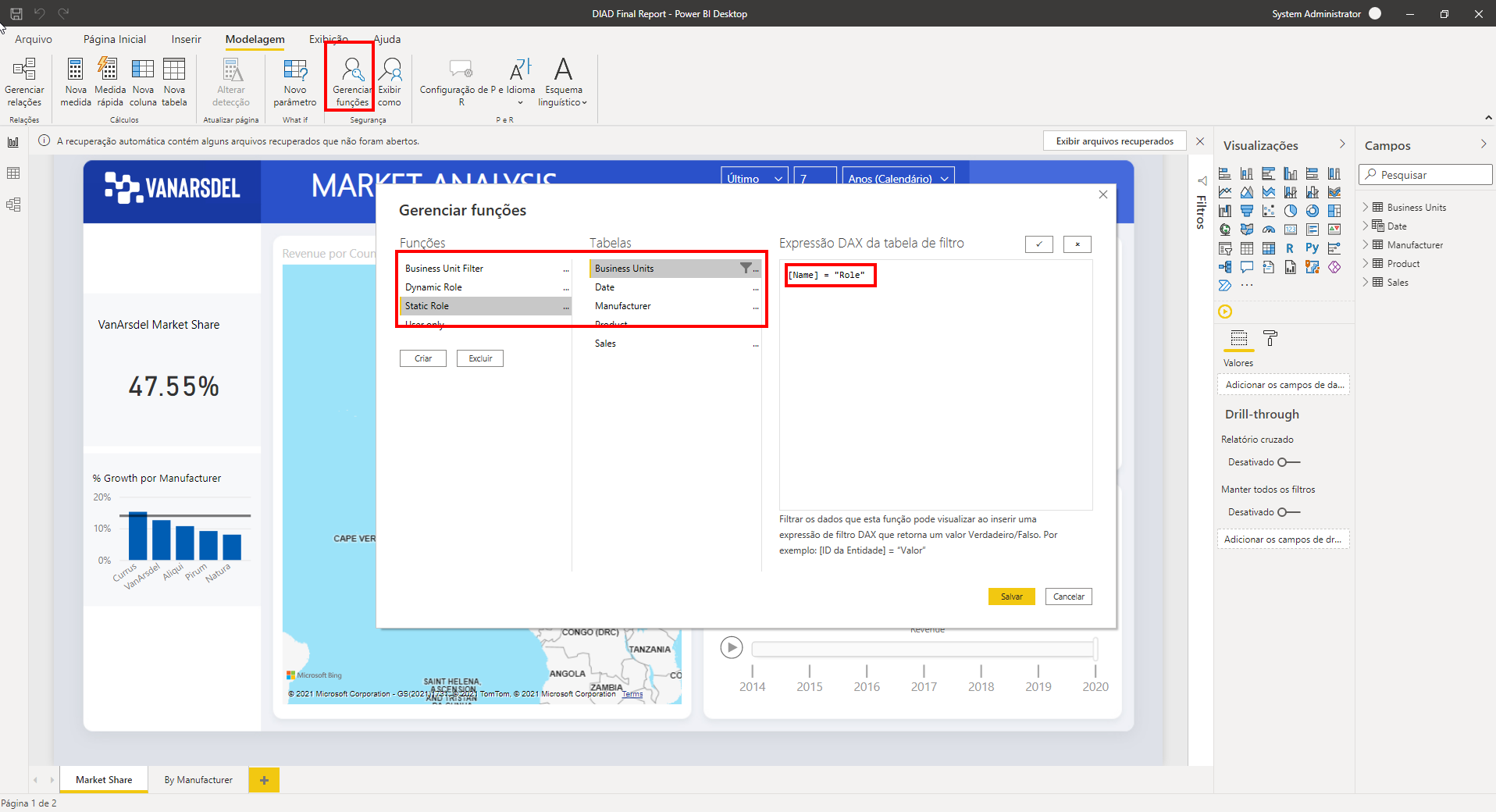Select the globe map visualization
The image size is (1496, 812).
pyautogui.click(x=1225, y=230)
